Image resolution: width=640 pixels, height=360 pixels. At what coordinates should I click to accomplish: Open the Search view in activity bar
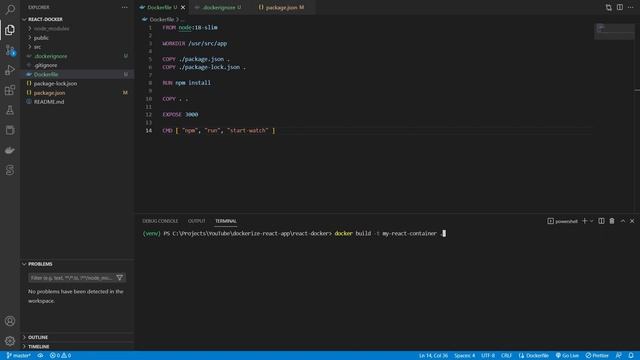10,9
